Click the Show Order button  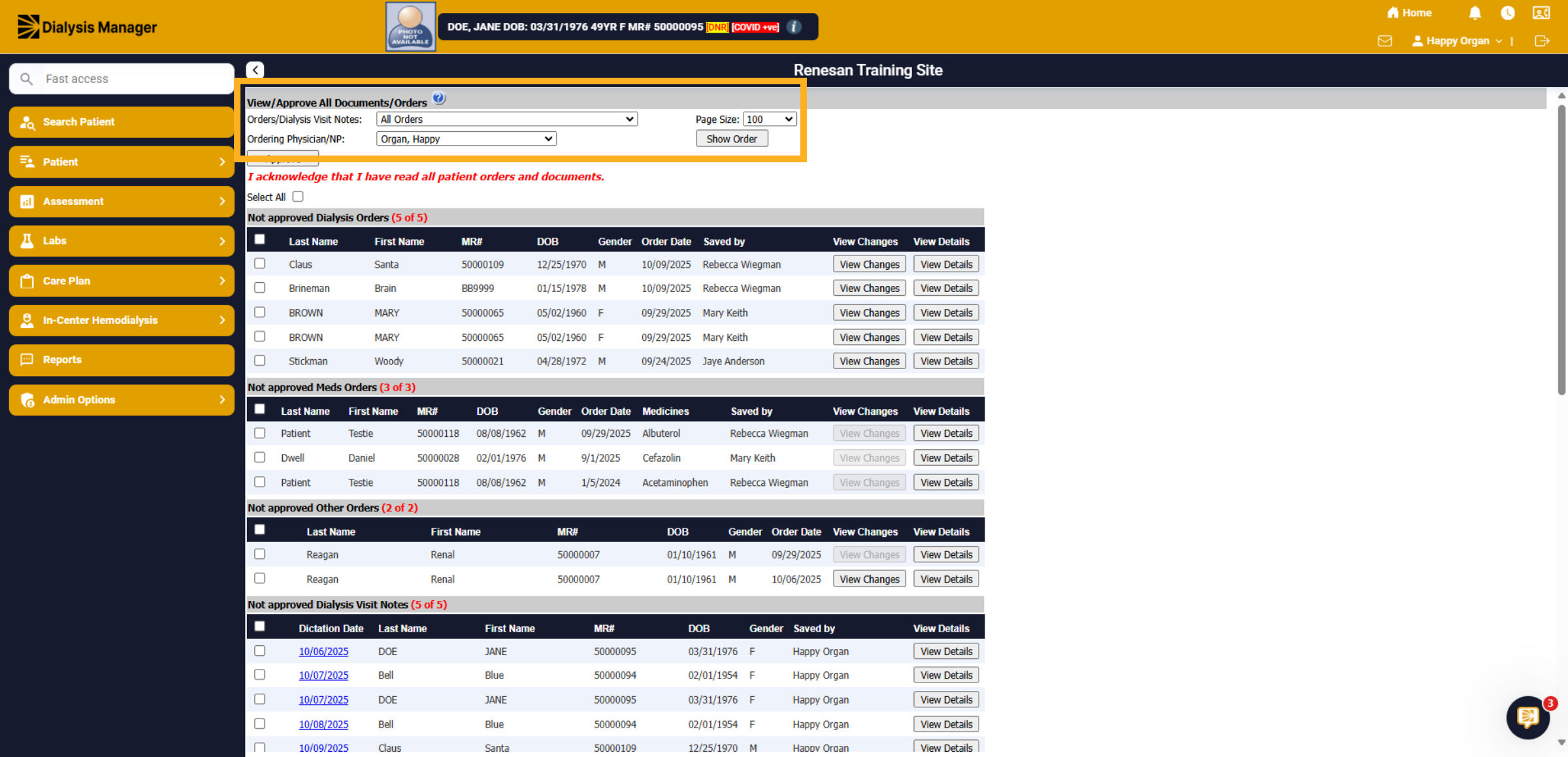coord(732,139)
